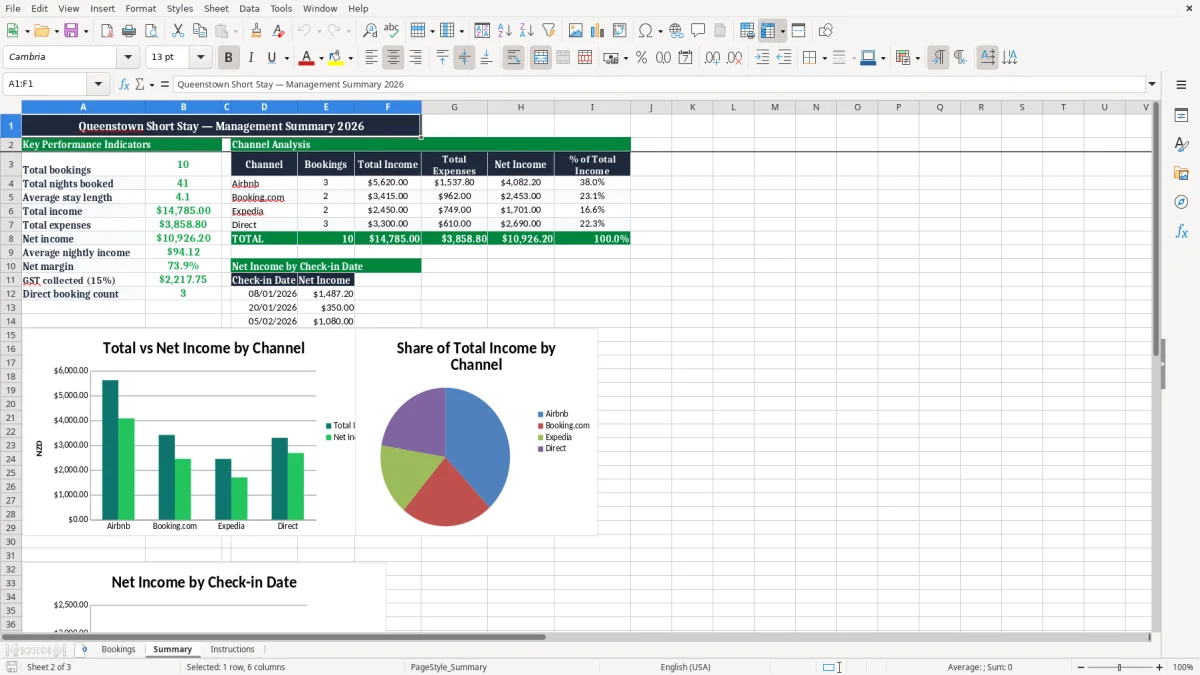
Task: Print the spreadsheet
Action: [127, 31]
